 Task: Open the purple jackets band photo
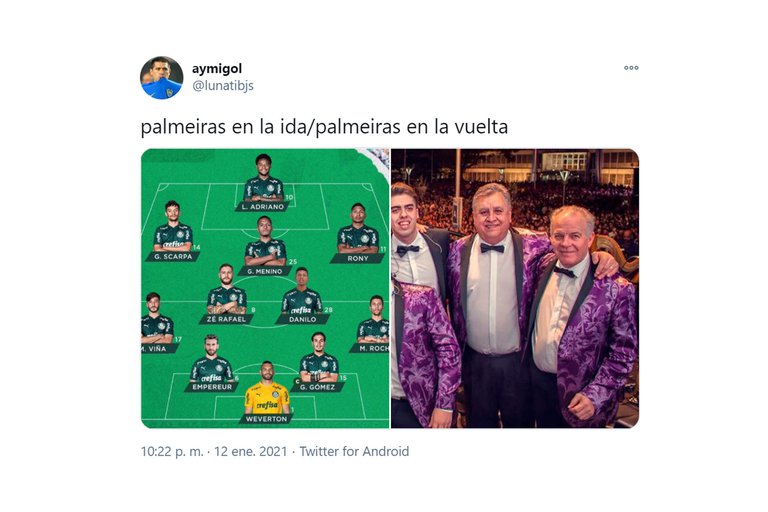515,288
